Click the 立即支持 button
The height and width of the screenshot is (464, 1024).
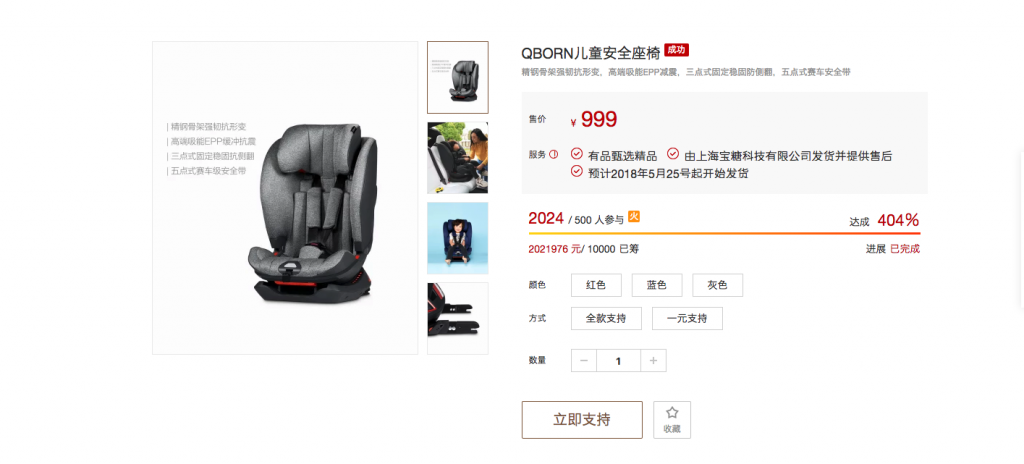[x=582, y=420]
